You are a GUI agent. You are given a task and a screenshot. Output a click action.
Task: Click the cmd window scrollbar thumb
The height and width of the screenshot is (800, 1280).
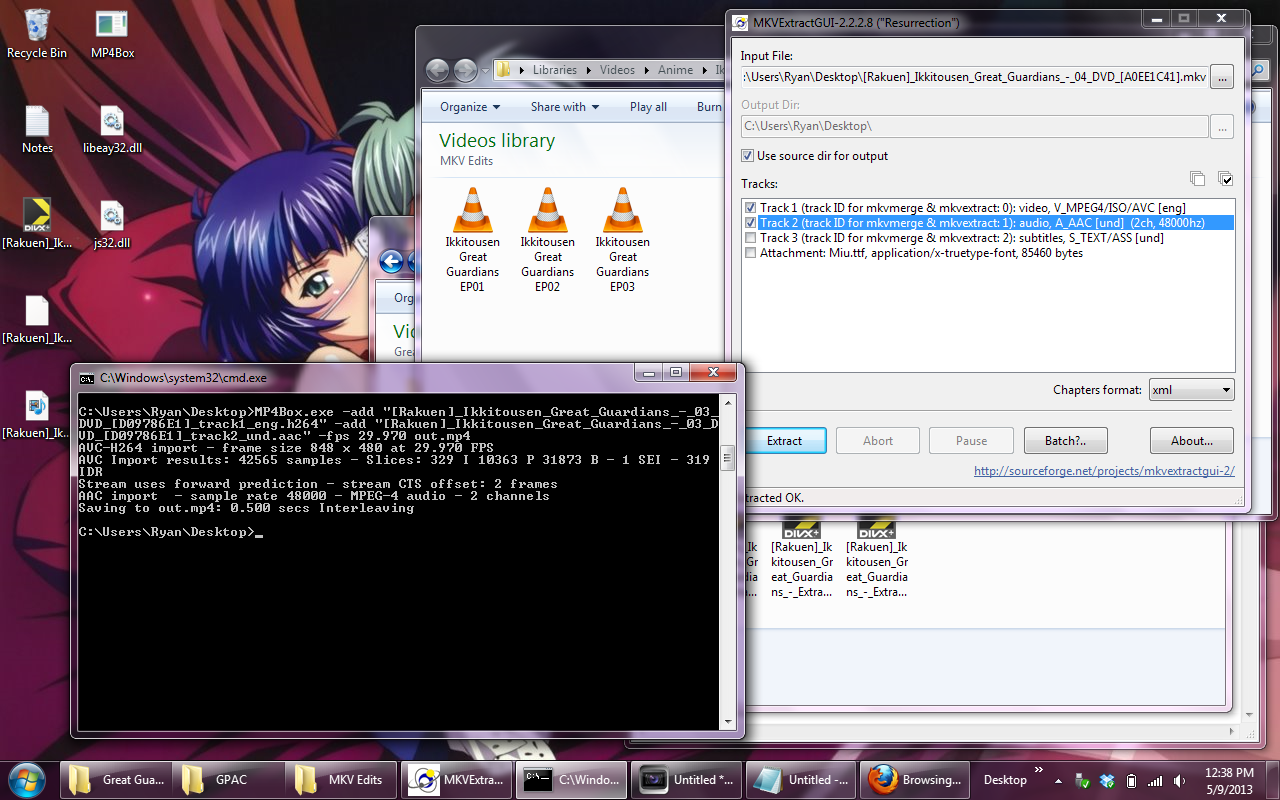click(728, 458)
